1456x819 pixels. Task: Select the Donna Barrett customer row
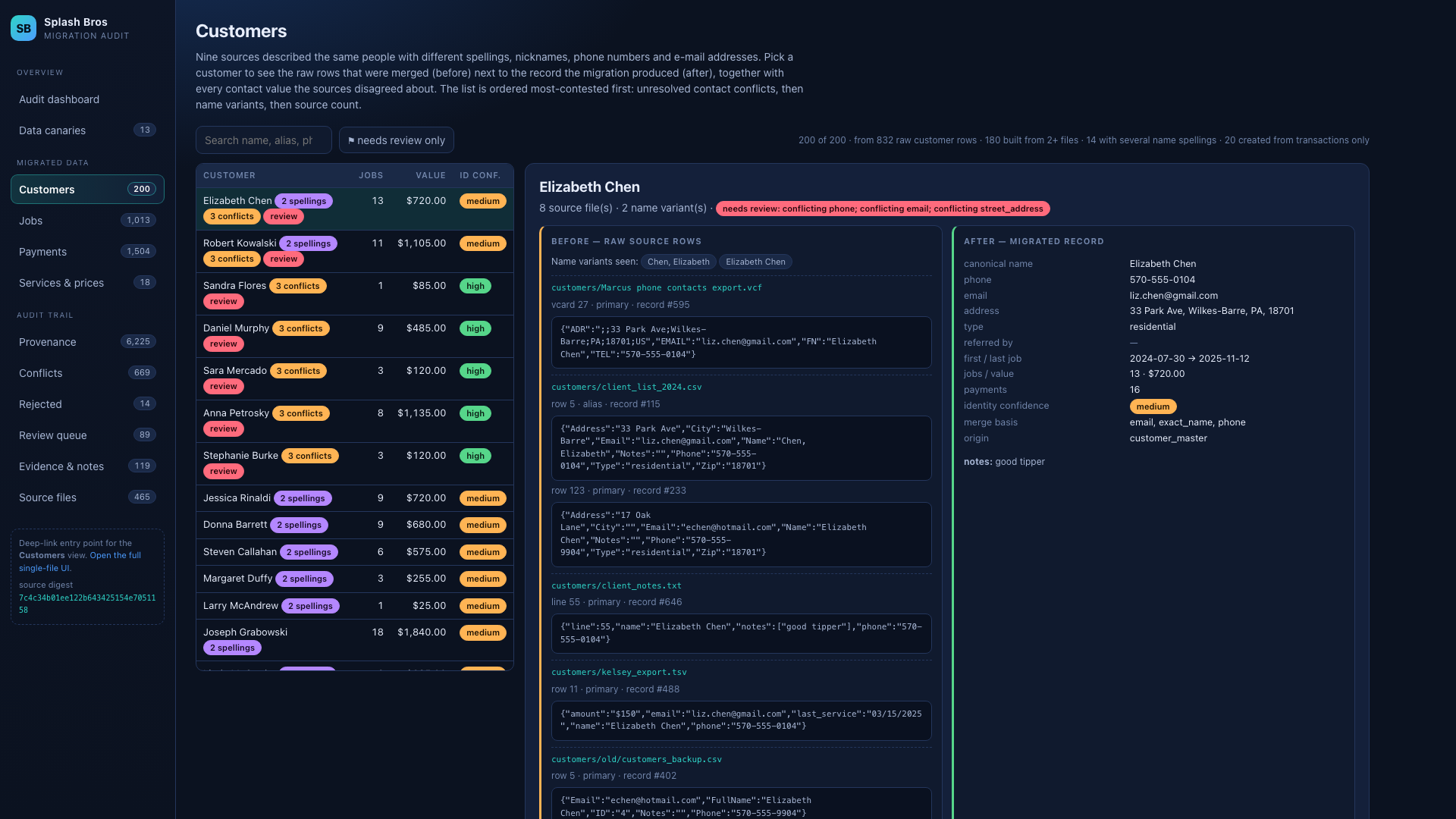point(354,525)
